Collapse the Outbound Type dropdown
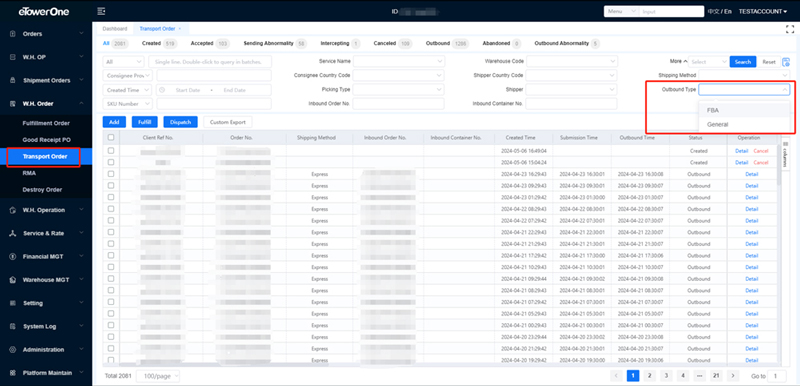Image resolution: width=800 pixels, height=386 pixels. coord(744,90)
